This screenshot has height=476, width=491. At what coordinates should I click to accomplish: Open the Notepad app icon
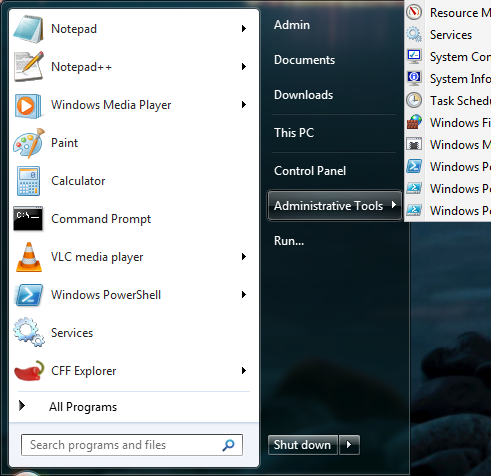[28, 29]
